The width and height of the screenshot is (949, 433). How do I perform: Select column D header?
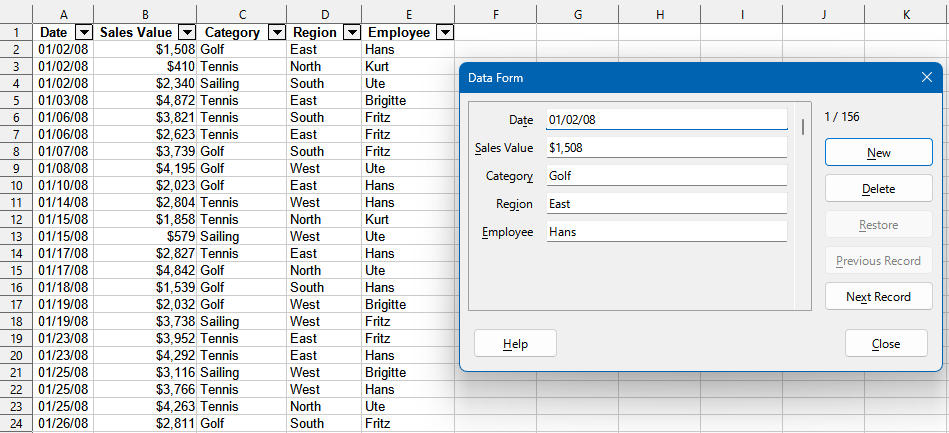pos(324,15)
